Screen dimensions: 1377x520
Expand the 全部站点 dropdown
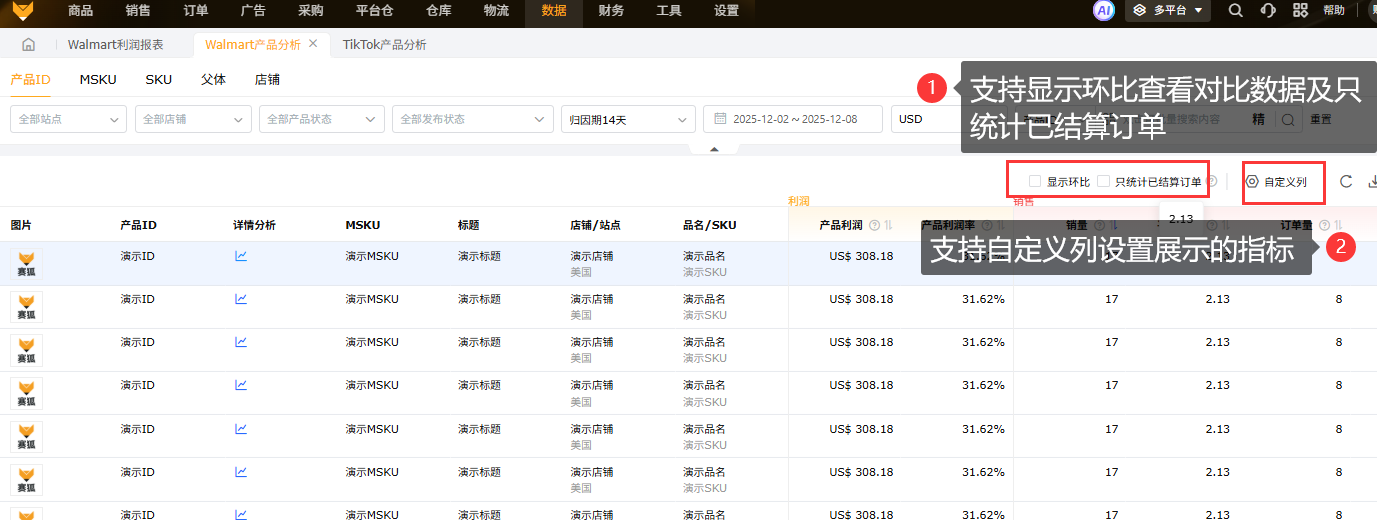pyautogui.click(x=68, y=119)
